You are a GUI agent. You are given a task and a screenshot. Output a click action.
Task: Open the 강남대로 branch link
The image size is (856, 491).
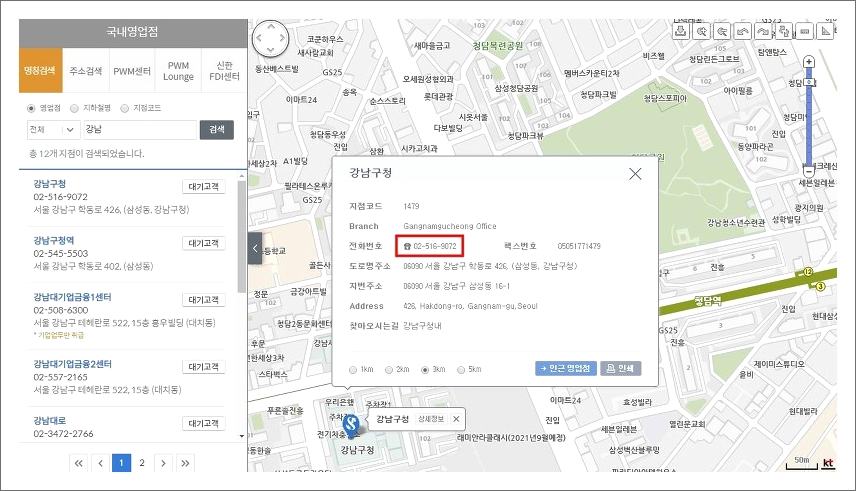coord(49,421)
